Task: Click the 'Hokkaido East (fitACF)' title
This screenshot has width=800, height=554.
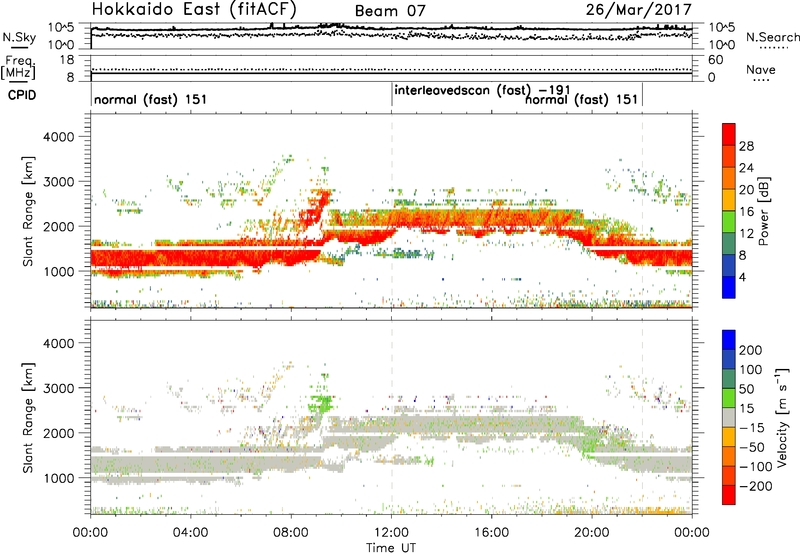Action: (x=194, y=9)
